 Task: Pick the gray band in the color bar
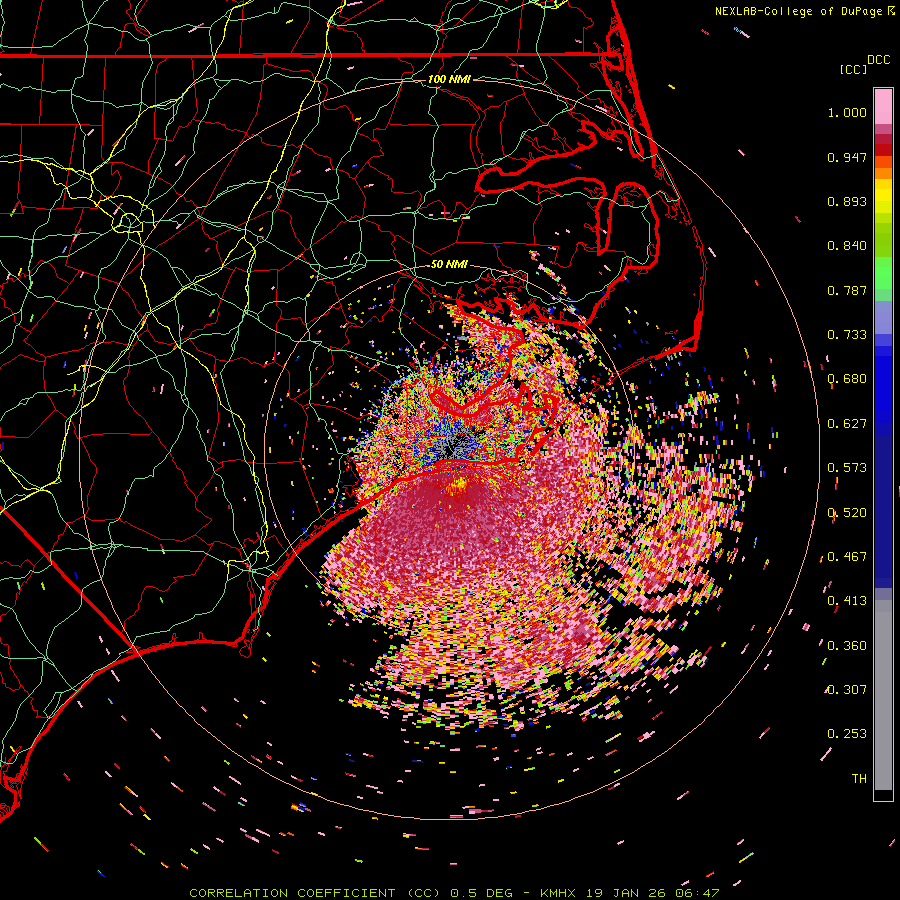[x=883, y=695]
